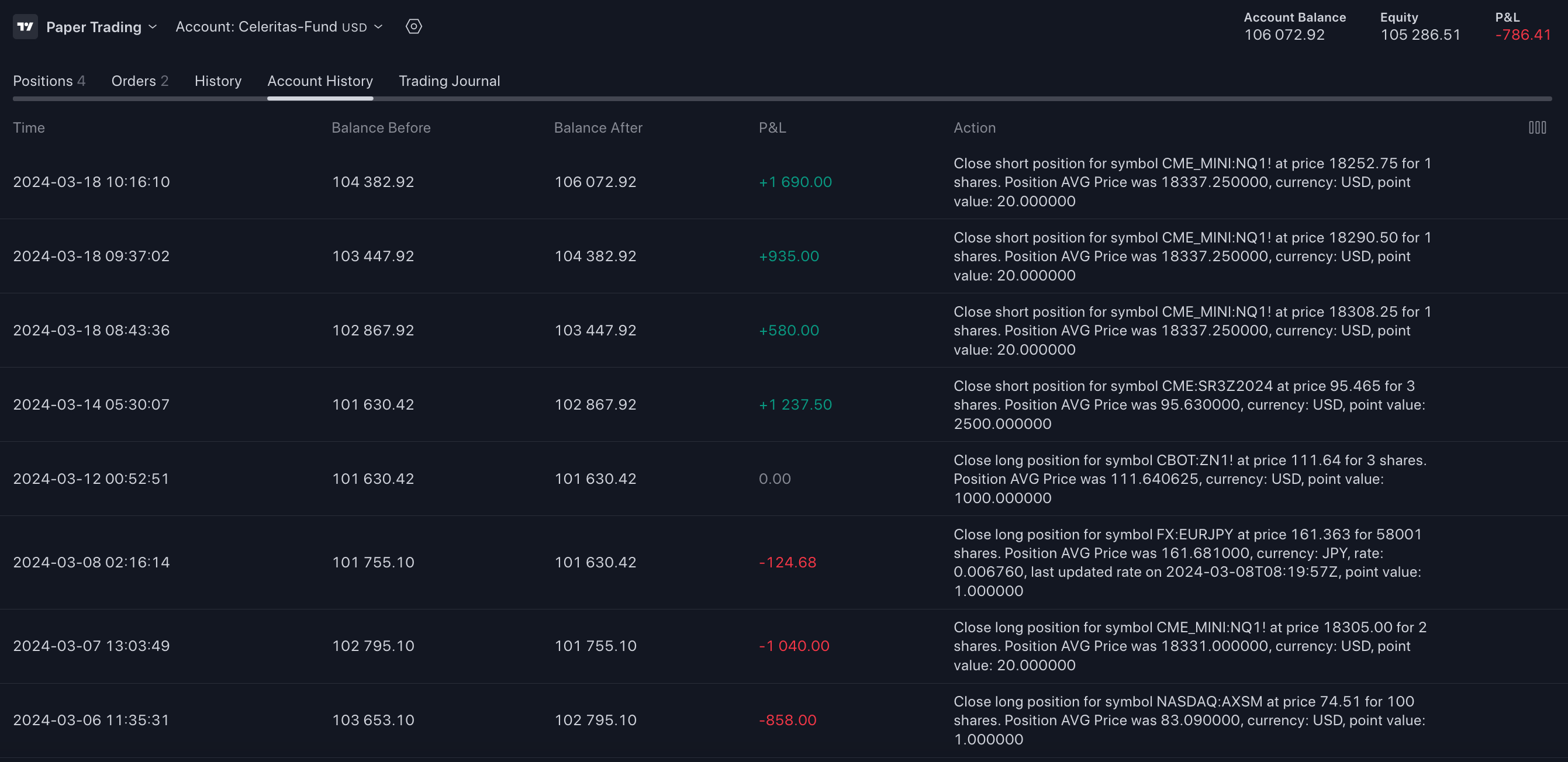
Task: Expand the Paper Trading broker dropdown
Action: 101,27
